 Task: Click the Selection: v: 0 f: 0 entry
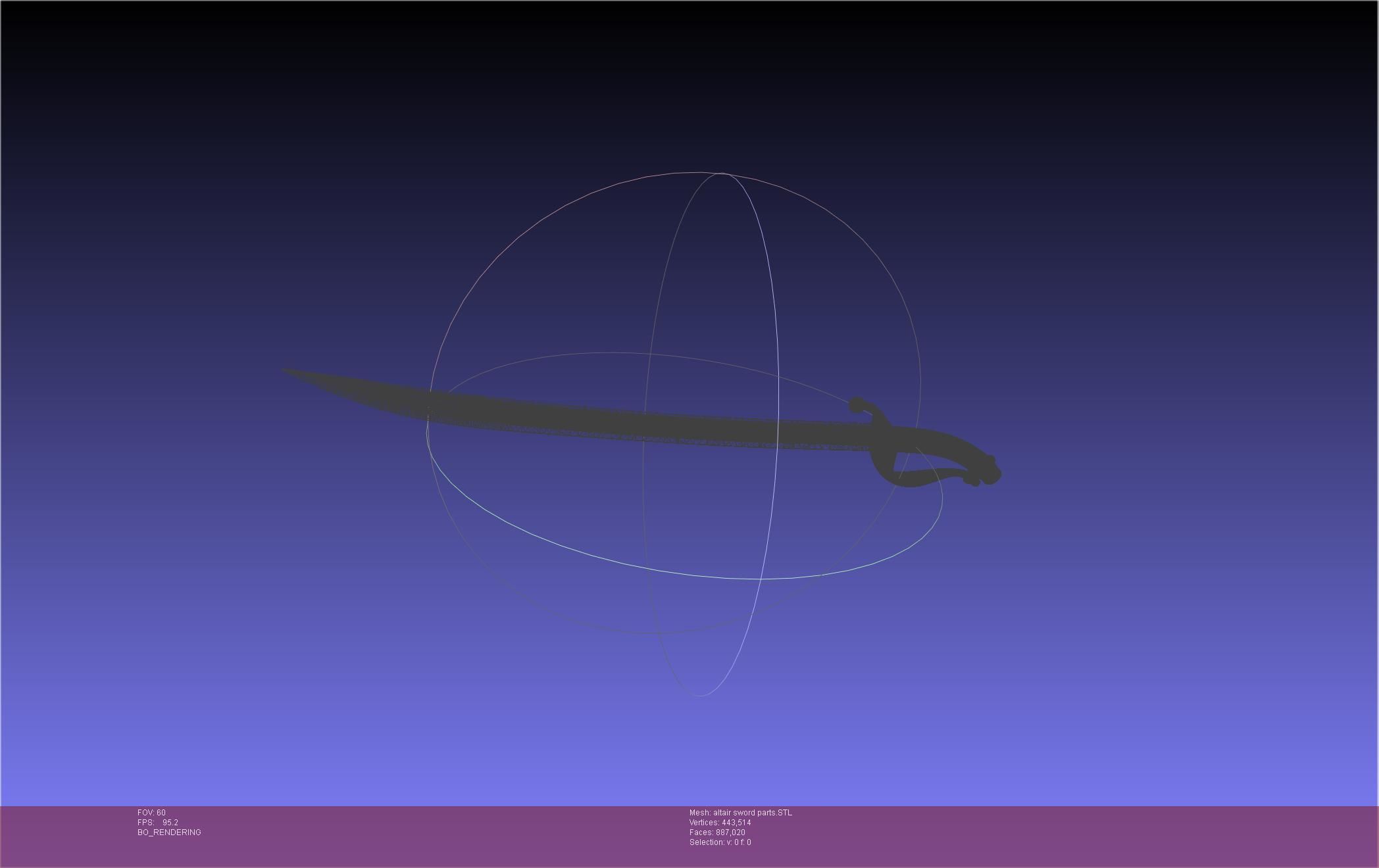click(720, 842)
